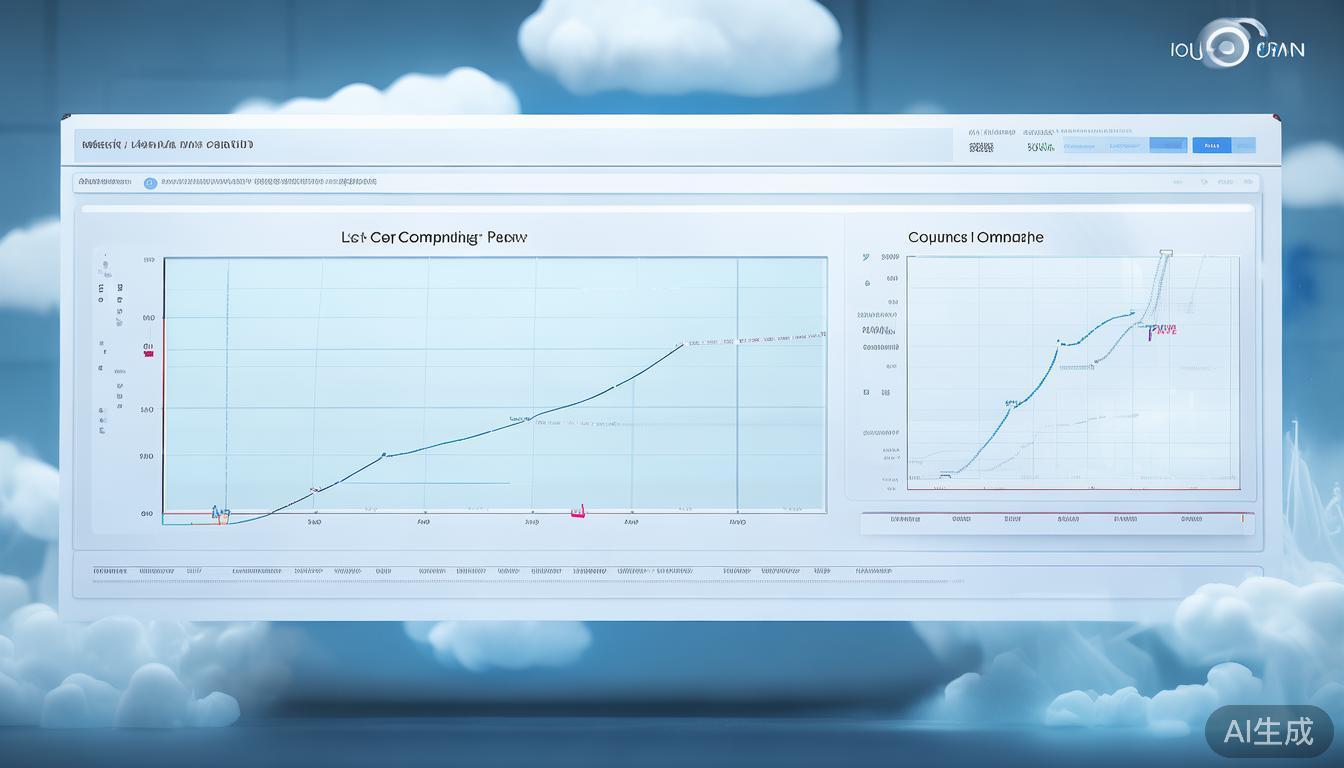
Task: Click the rectangular handle atop the right chart
Action: coord(1165,253)
